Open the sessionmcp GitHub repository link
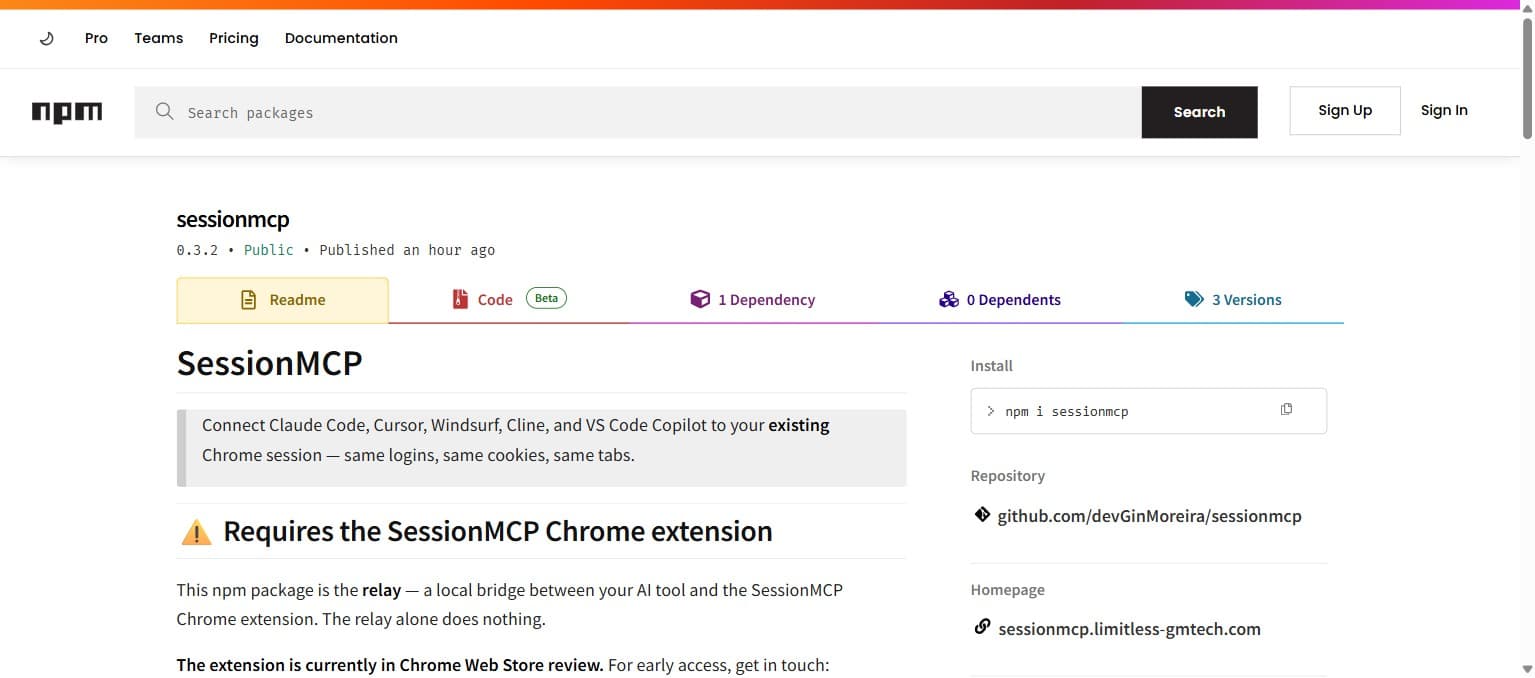Image resolution: width=1535 pixels, height=678 pixels. (1149, 515)
